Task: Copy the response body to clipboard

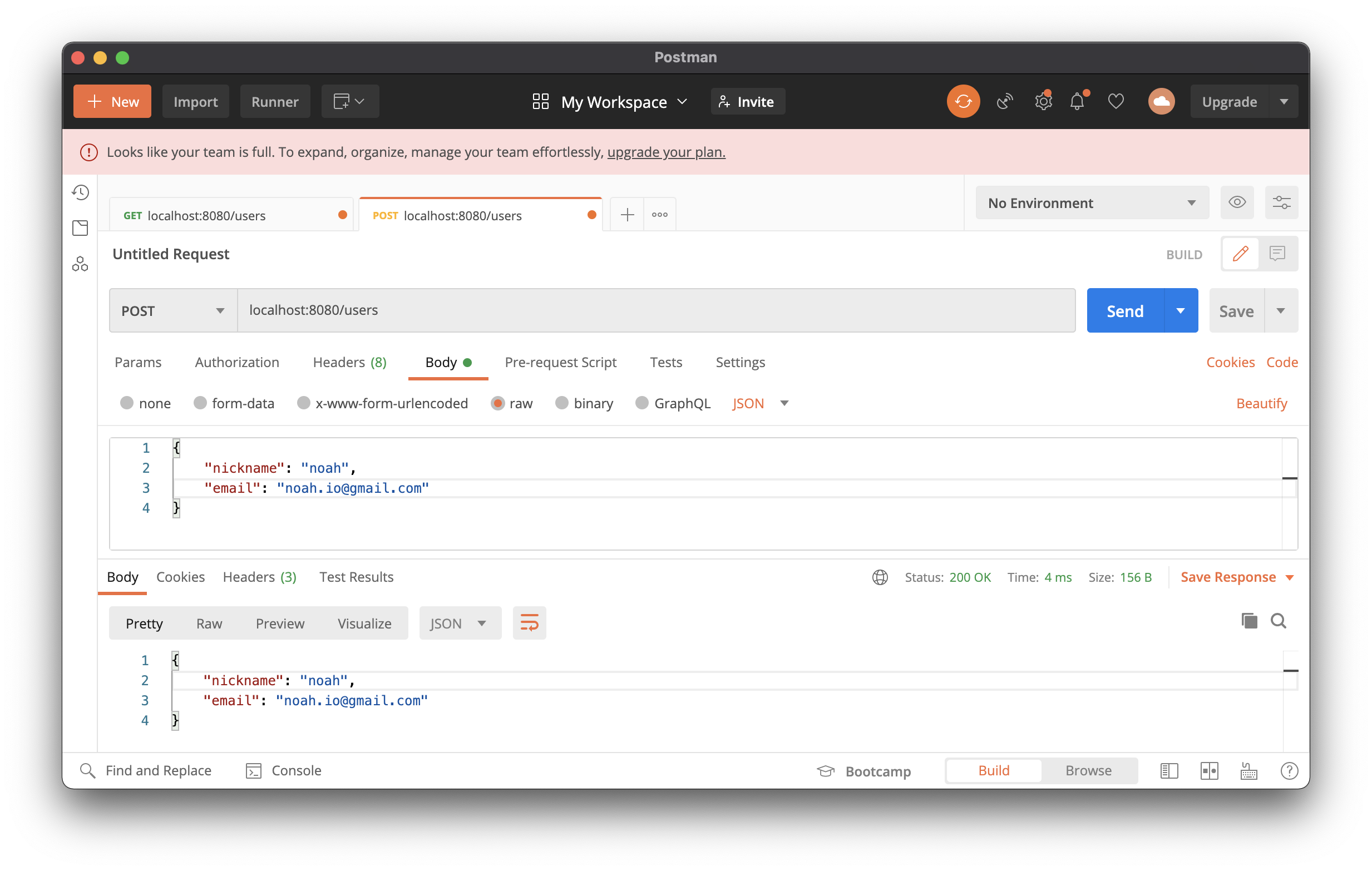Action: (1248, 621)
